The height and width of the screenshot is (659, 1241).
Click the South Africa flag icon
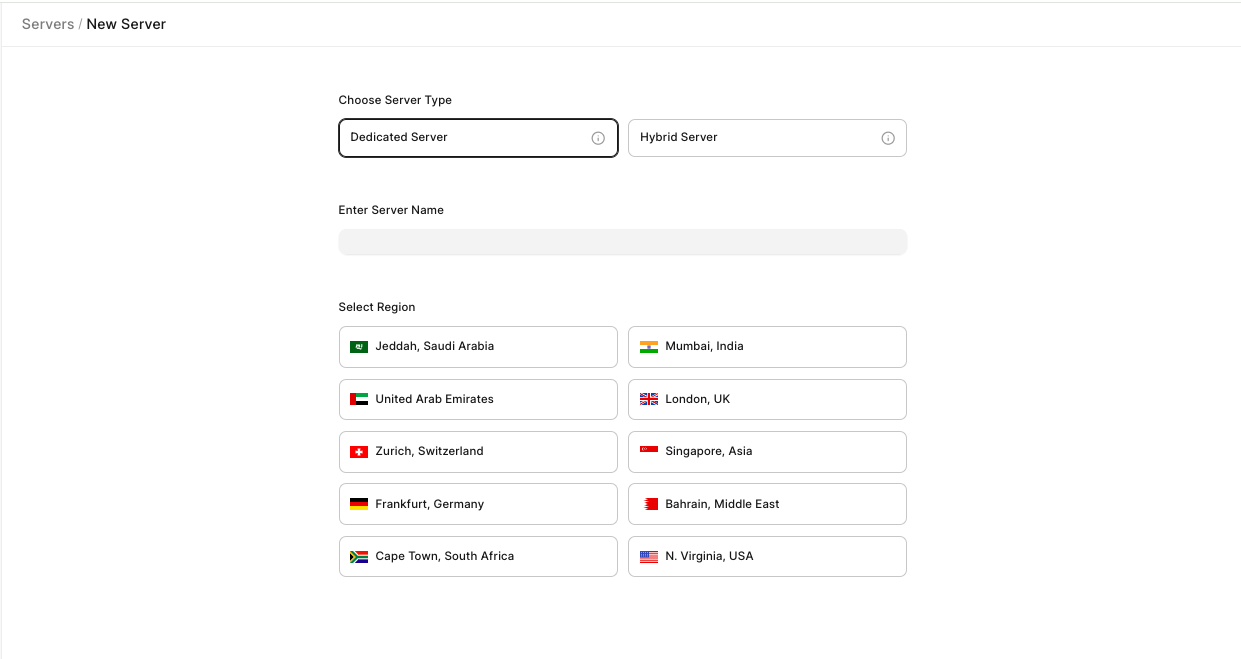[x=359, y=557]
